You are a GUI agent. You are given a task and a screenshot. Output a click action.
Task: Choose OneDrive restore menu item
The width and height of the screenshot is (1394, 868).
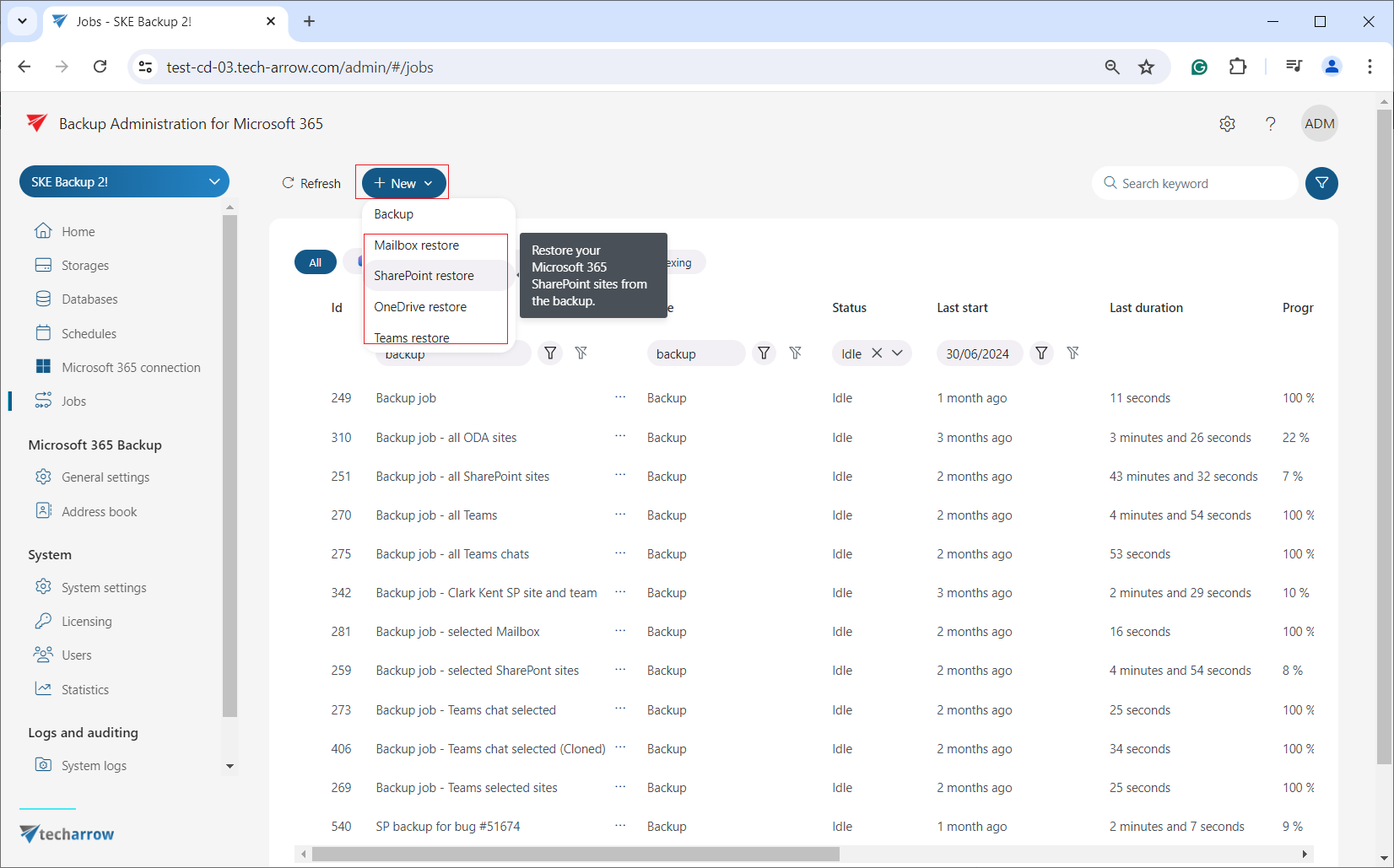point(420,307)
